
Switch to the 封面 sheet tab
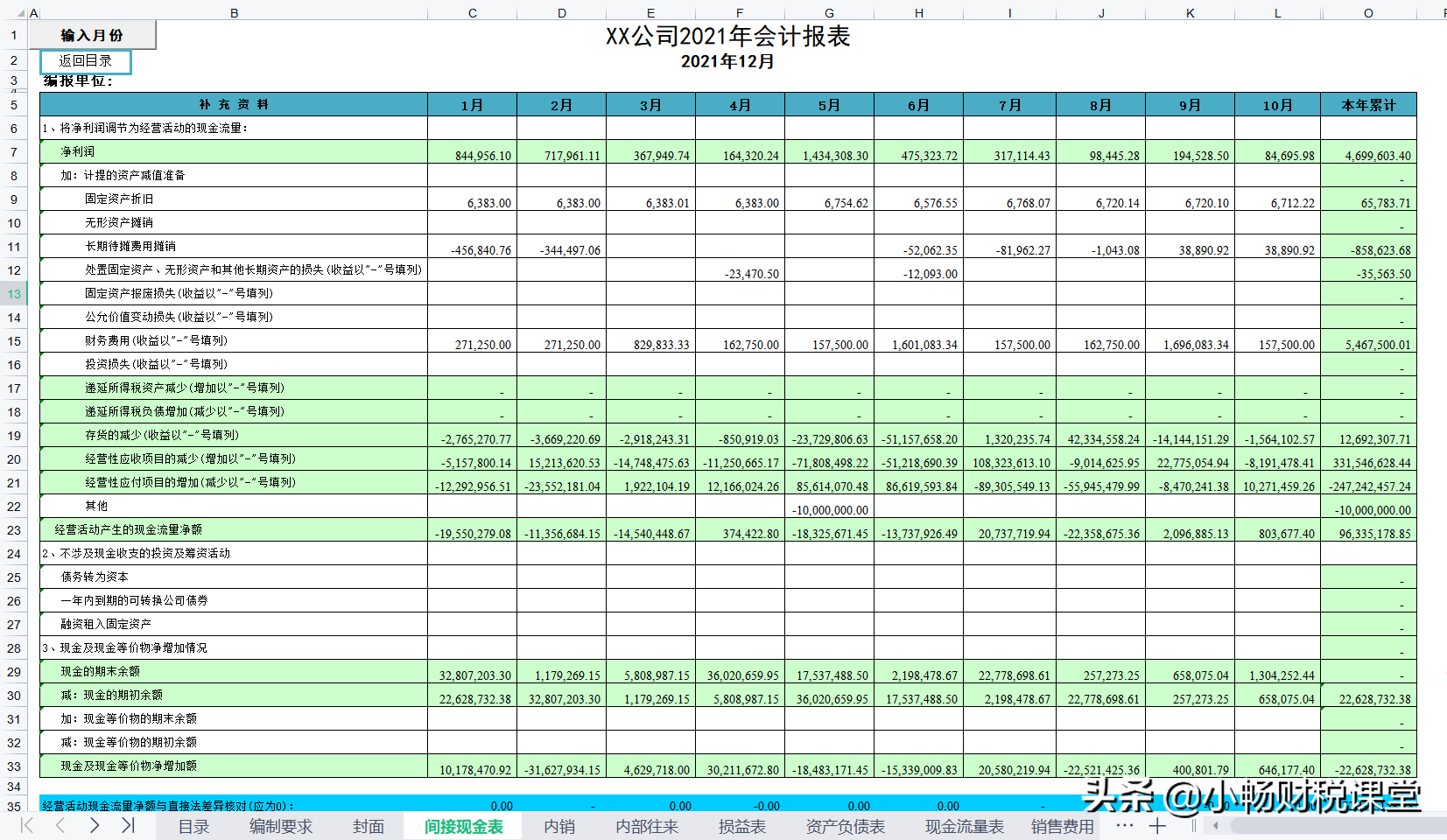pyautogui.click(x=369, y=825)
